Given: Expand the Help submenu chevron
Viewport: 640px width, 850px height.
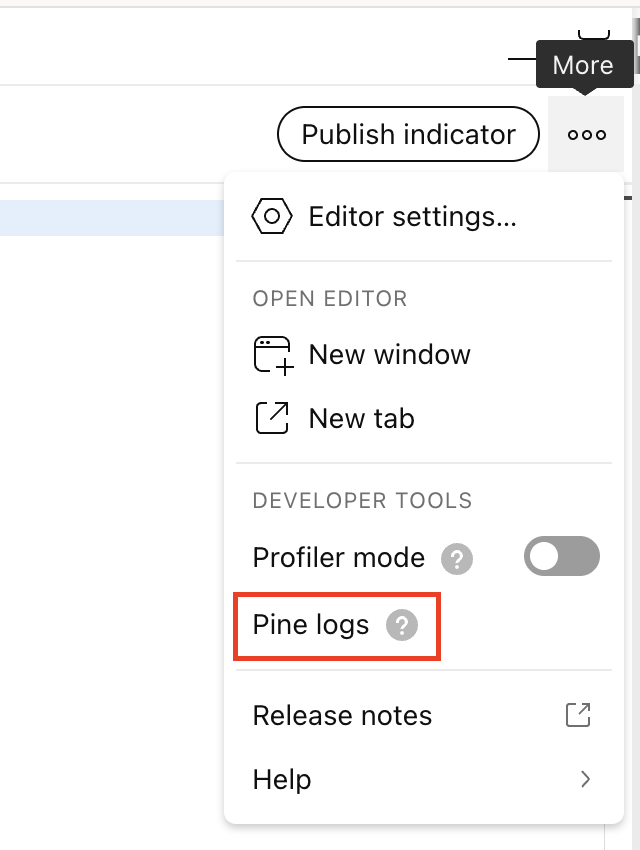Looking at the screenshot, I should pyautogui.click(x=586, y=779).
